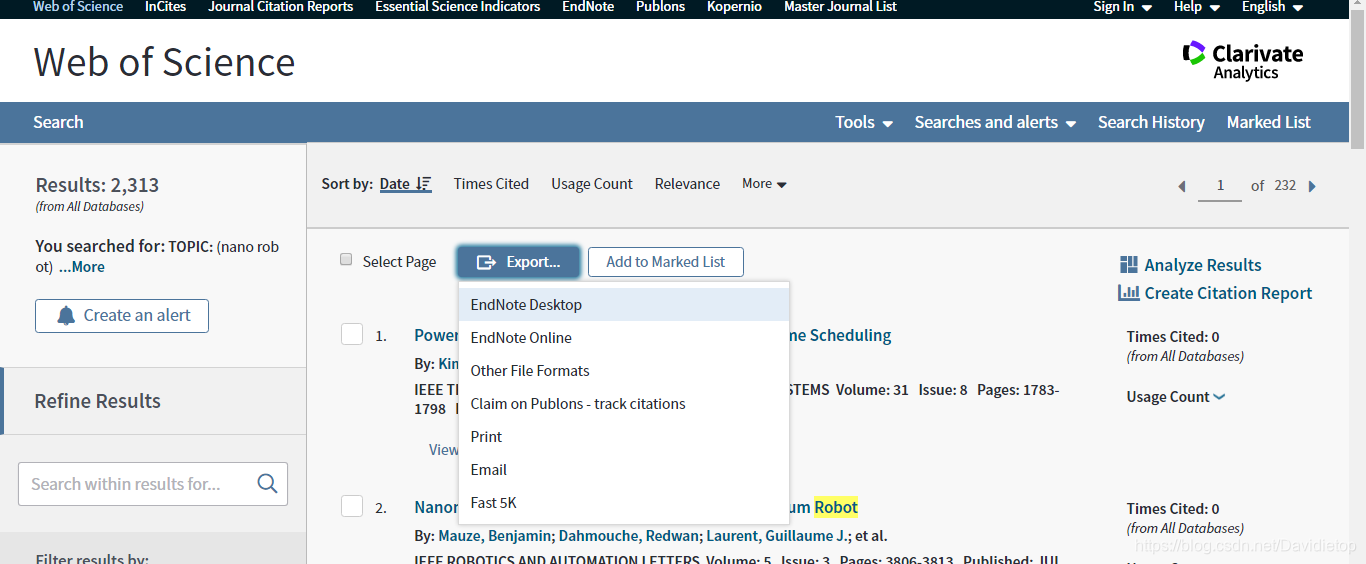Click the magnifier search icon in refine box

[267, 484]
